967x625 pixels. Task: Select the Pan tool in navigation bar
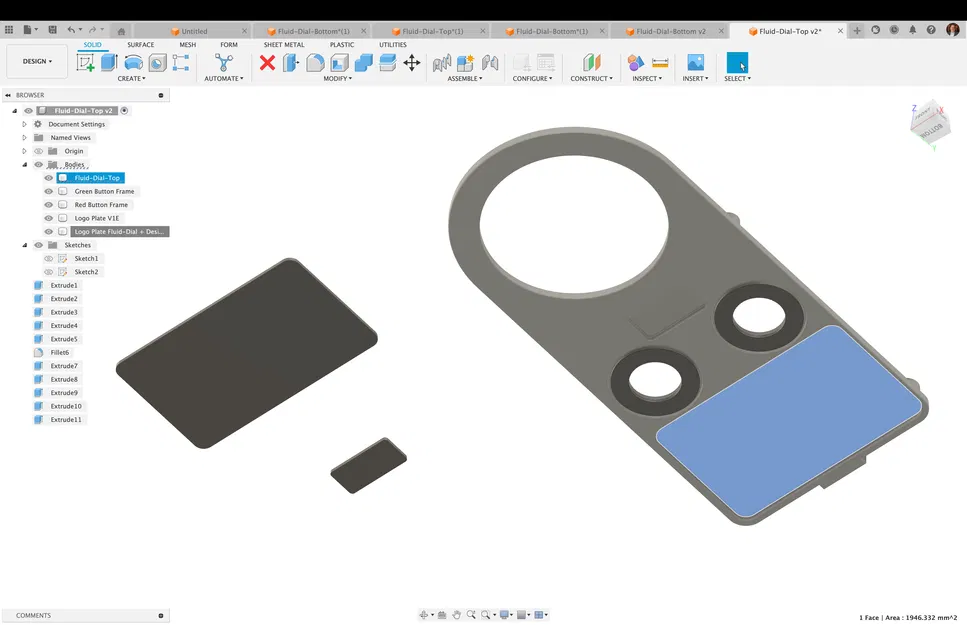[x=457, y=614]
